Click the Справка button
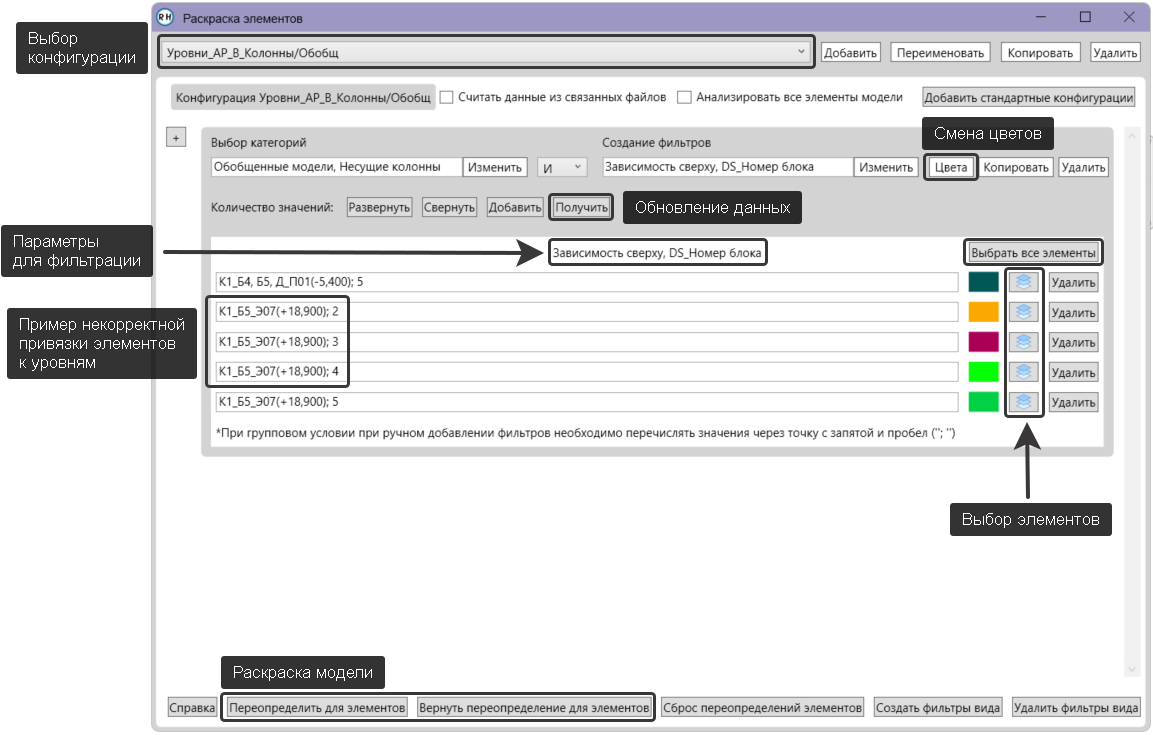1153x735 pixels. point(192,708)
